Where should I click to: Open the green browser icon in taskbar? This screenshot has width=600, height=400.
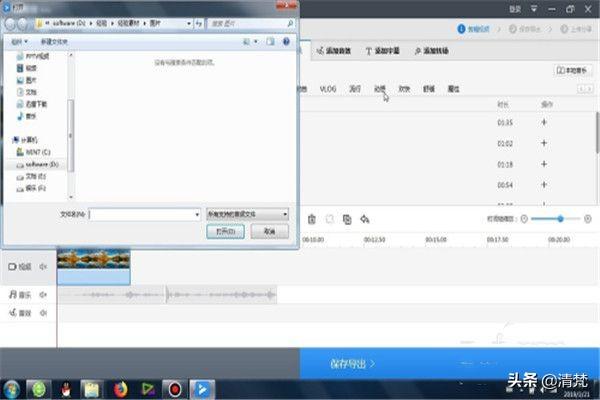click(x=39, y=389)
